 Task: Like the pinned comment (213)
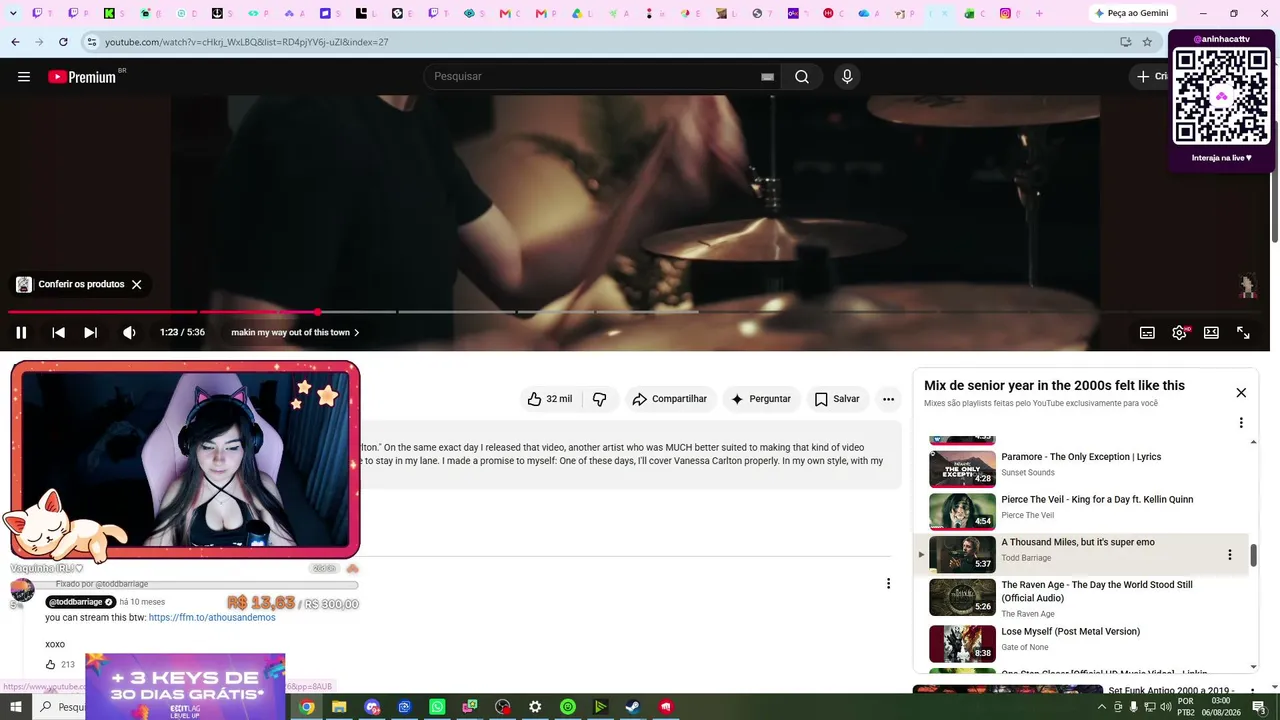[51, 664]
